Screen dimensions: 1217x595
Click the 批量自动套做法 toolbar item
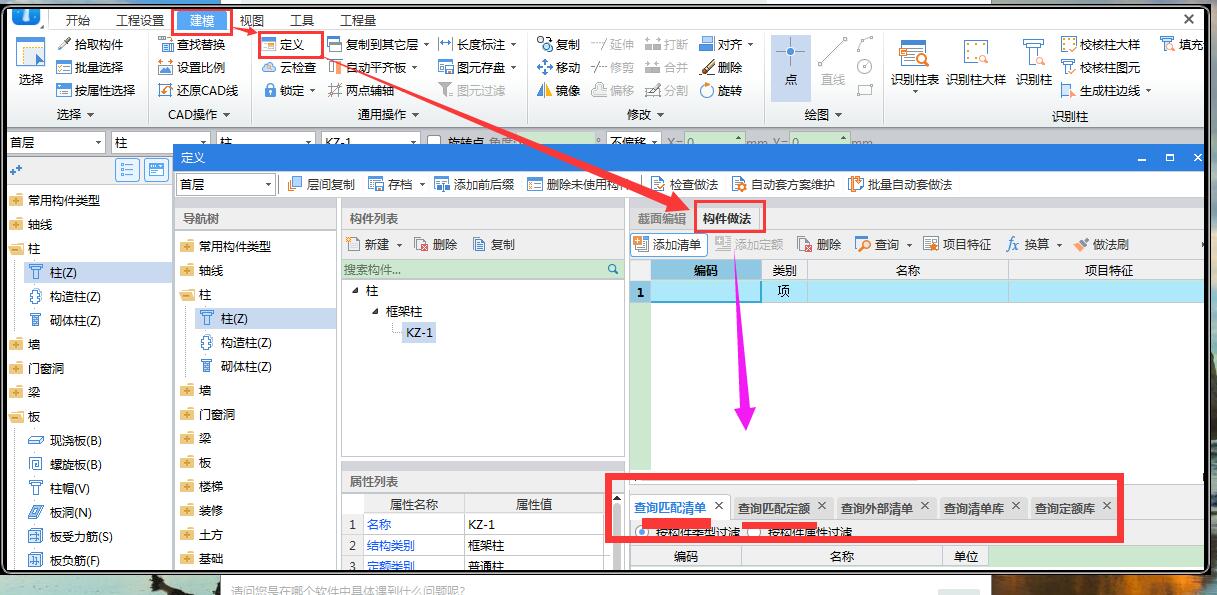tap(900, 185)
